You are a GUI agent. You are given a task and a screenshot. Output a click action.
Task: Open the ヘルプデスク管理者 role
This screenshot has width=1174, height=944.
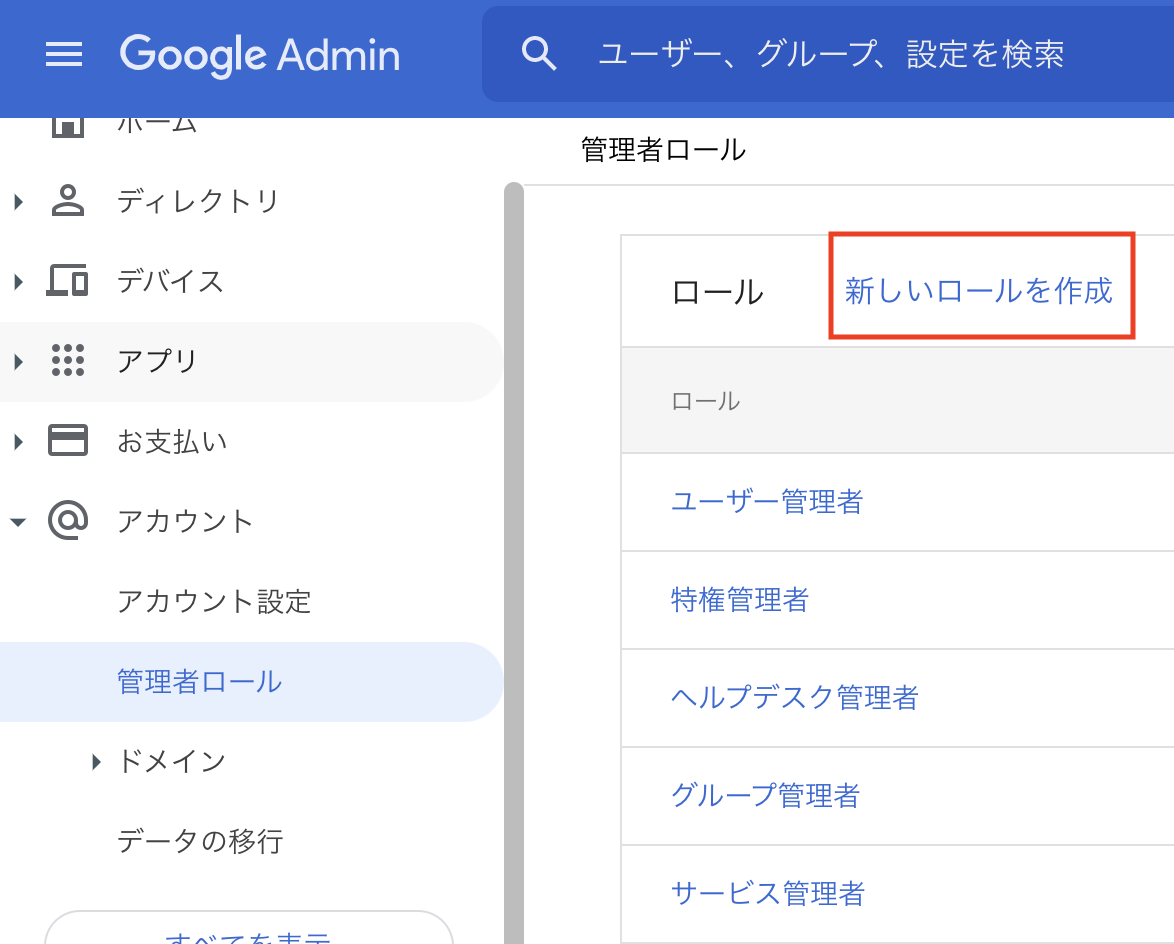[x=794, y=698]
